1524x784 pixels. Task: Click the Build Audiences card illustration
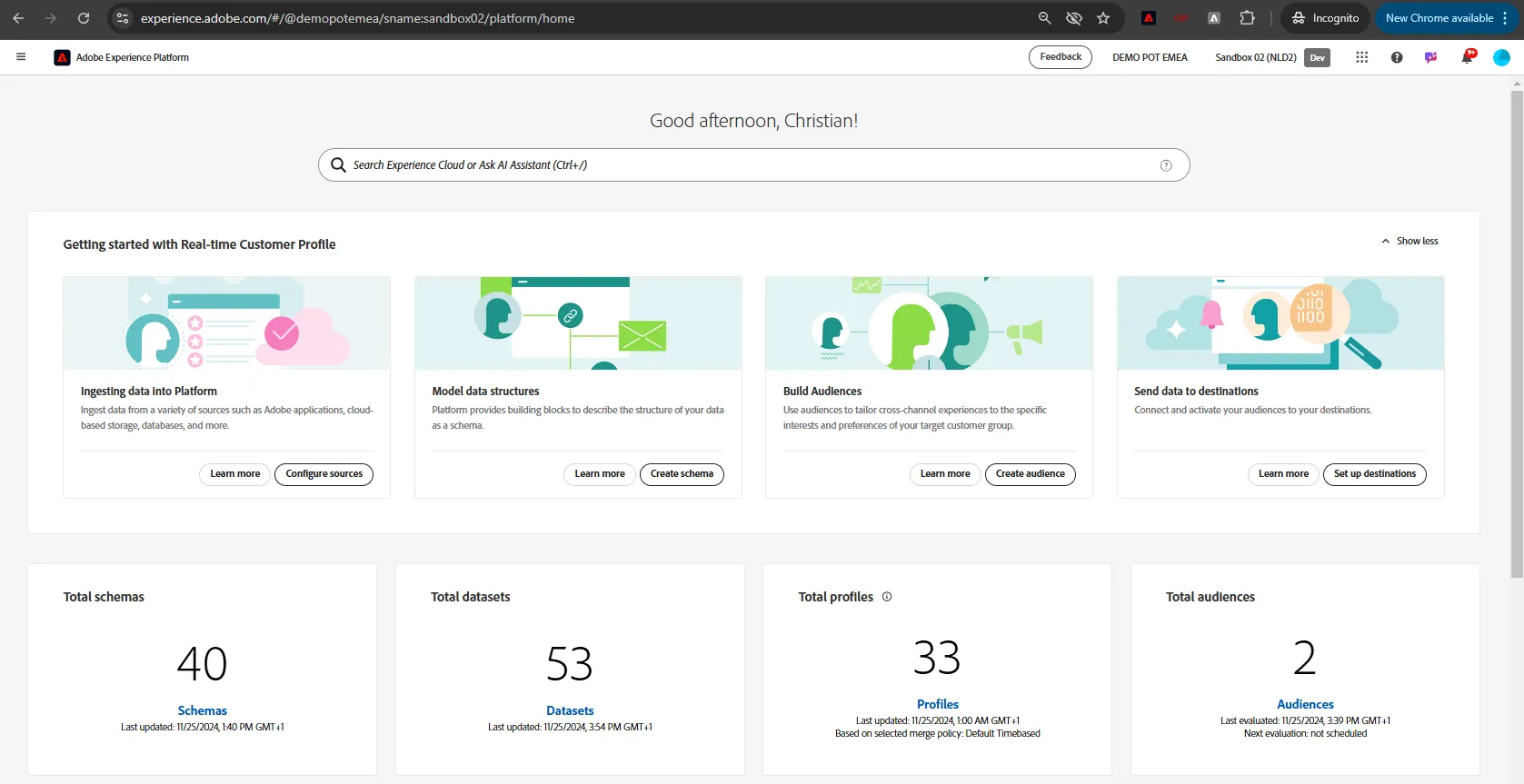929,323
